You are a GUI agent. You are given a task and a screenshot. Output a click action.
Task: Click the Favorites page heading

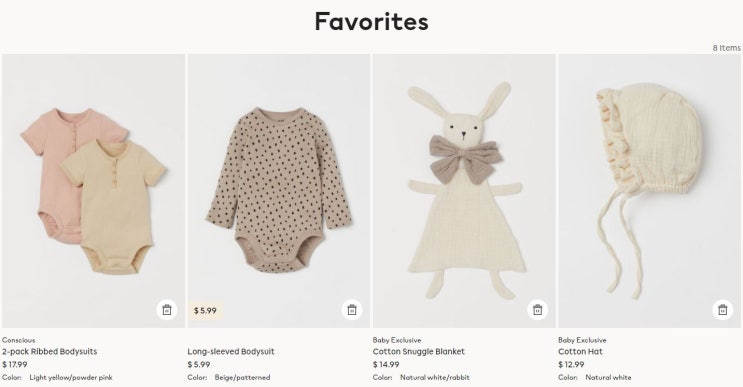(372, 22)
